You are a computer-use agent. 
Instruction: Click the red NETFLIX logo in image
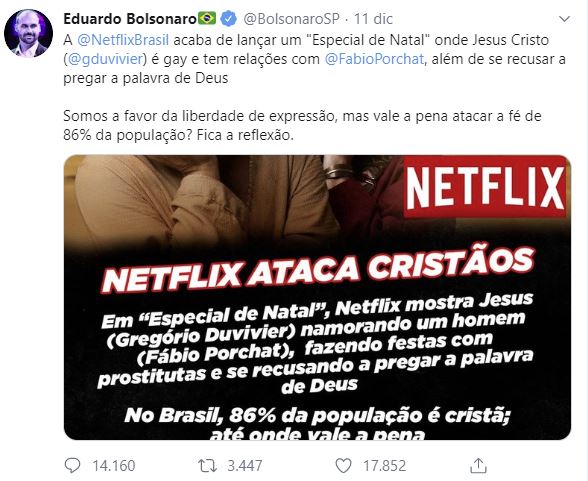tap(485, 186)
